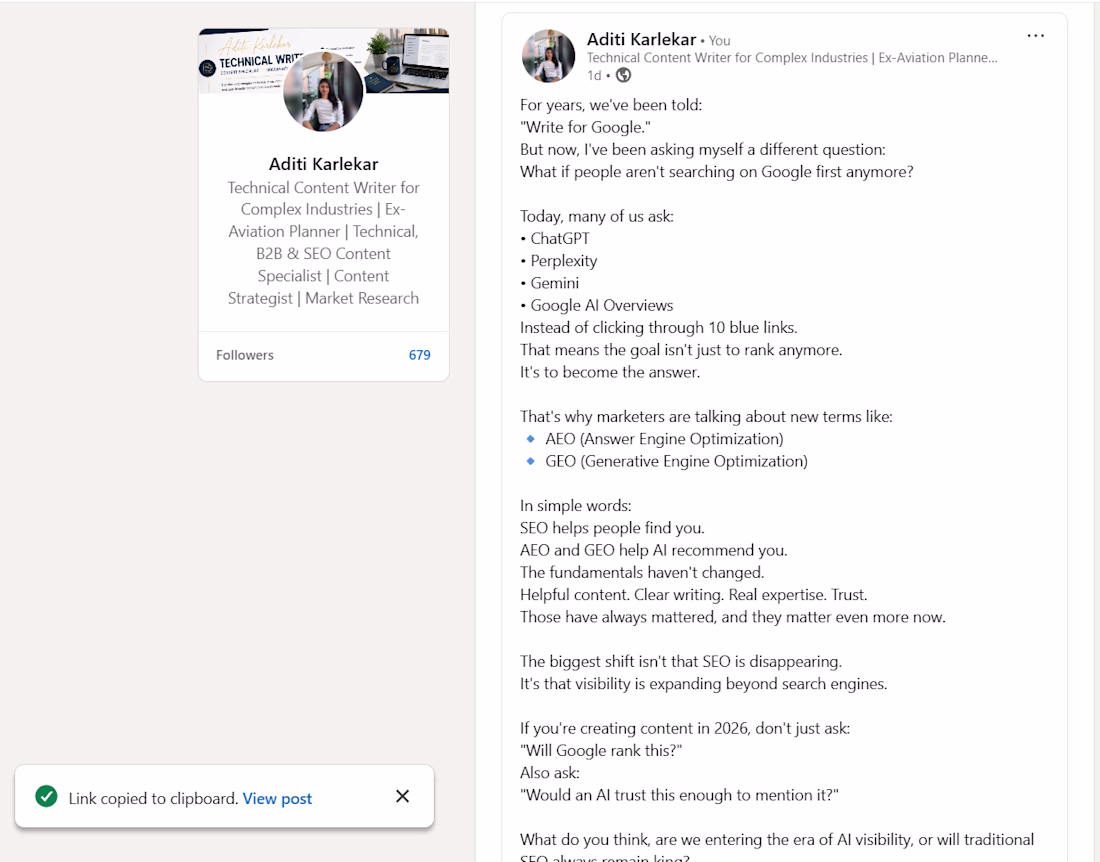Click the 1d post timestamp
1100x862 pixels.
pyautogui.click(x=594, y=75)
